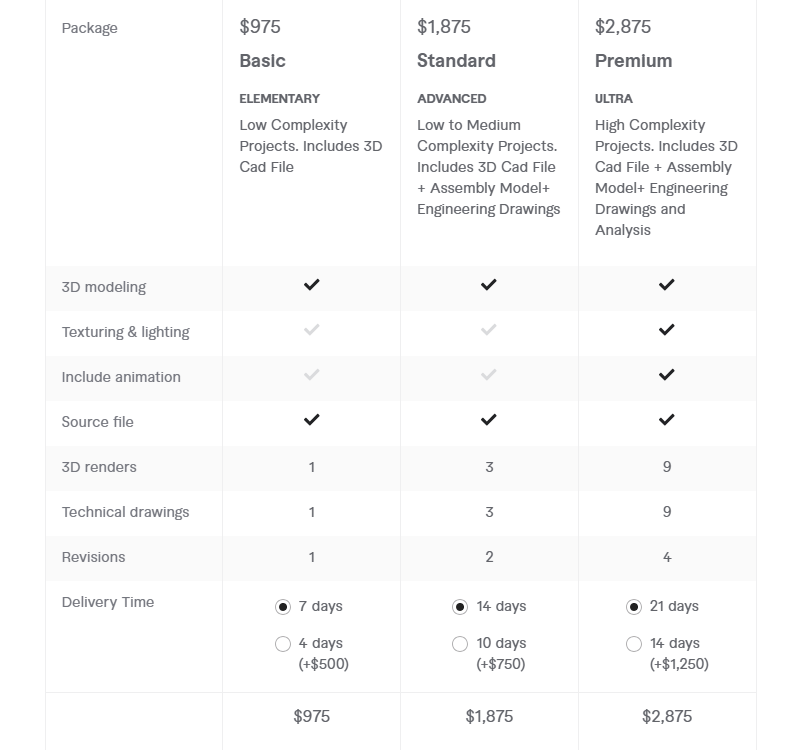Choose 14 days (+$1,250) Premium delivery
Screen dimensions: 804x750
[x=634, y=644]
